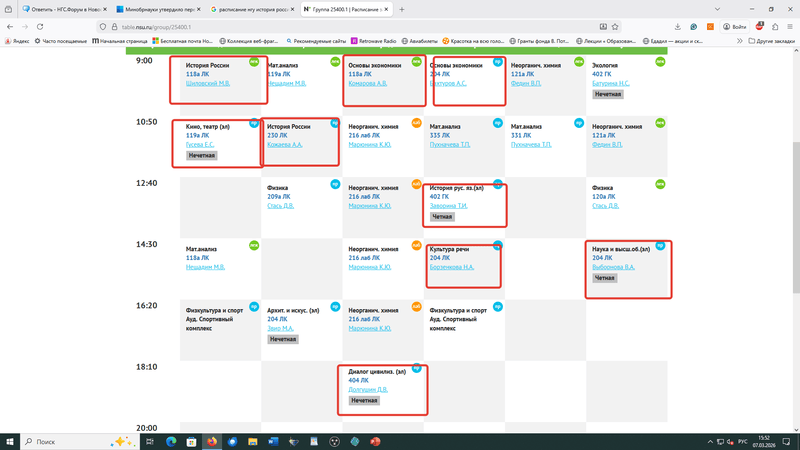Bookmark this page with the star icon

point(615,27)
